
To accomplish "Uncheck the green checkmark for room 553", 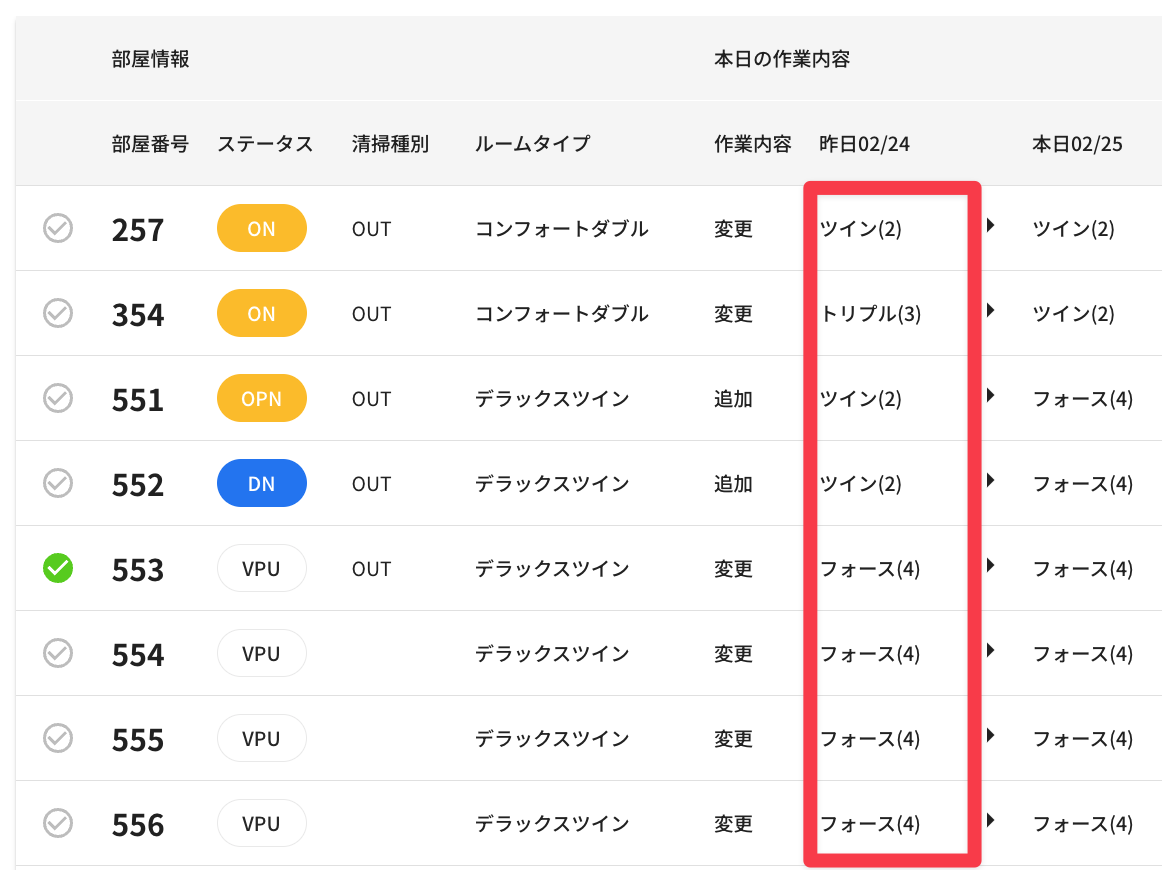I will [58, 569].
